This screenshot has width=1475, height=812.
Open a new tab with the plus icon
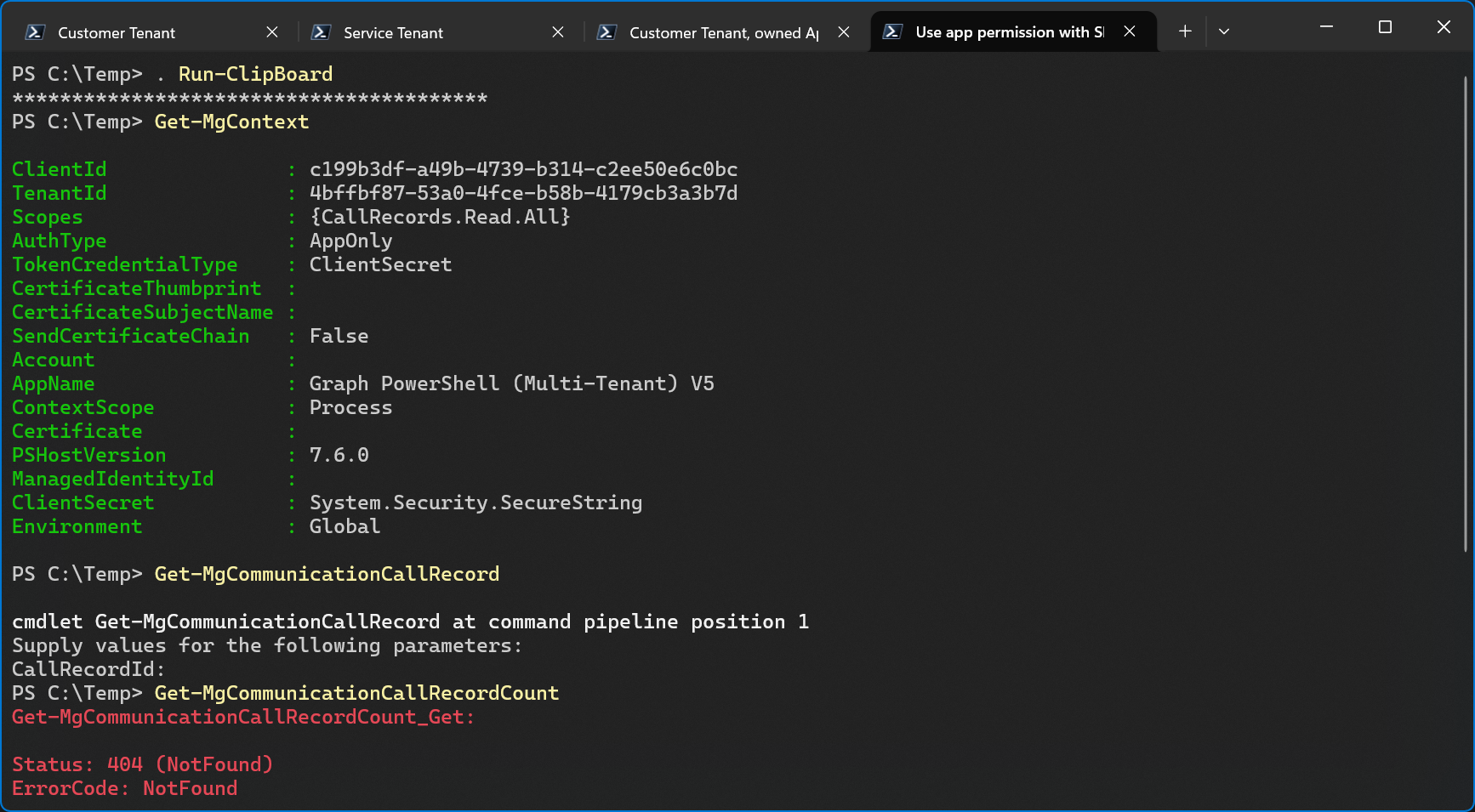(x=1185, y=31)
